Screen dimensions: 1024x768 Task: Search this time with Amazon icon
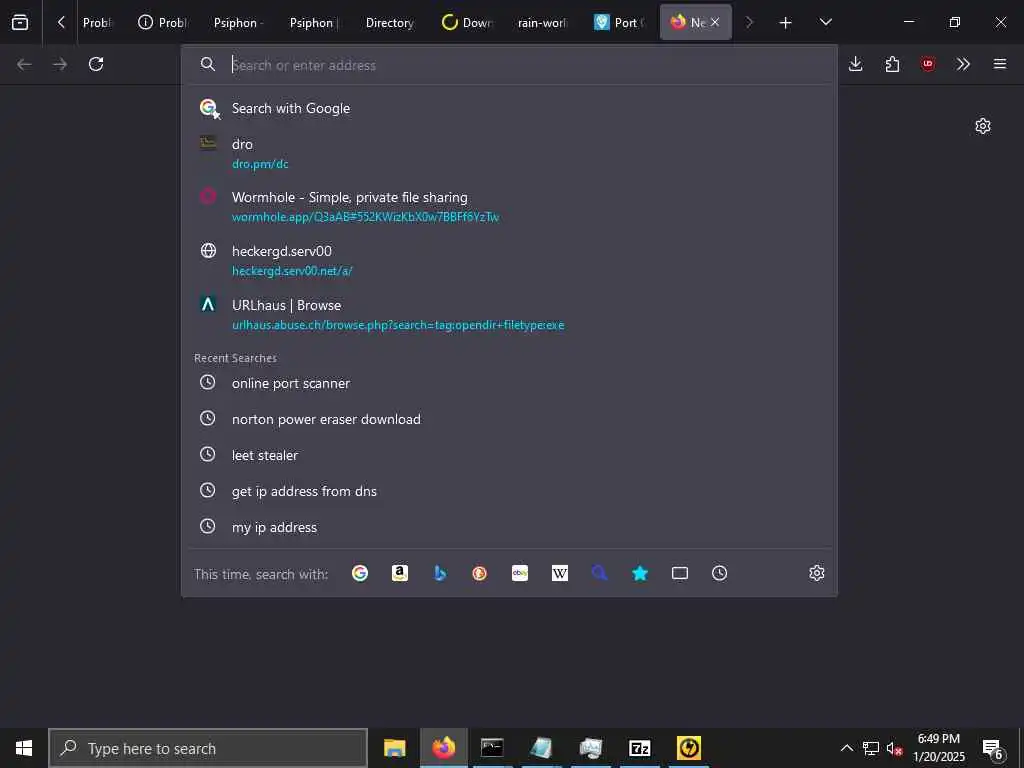coord(400,573)
